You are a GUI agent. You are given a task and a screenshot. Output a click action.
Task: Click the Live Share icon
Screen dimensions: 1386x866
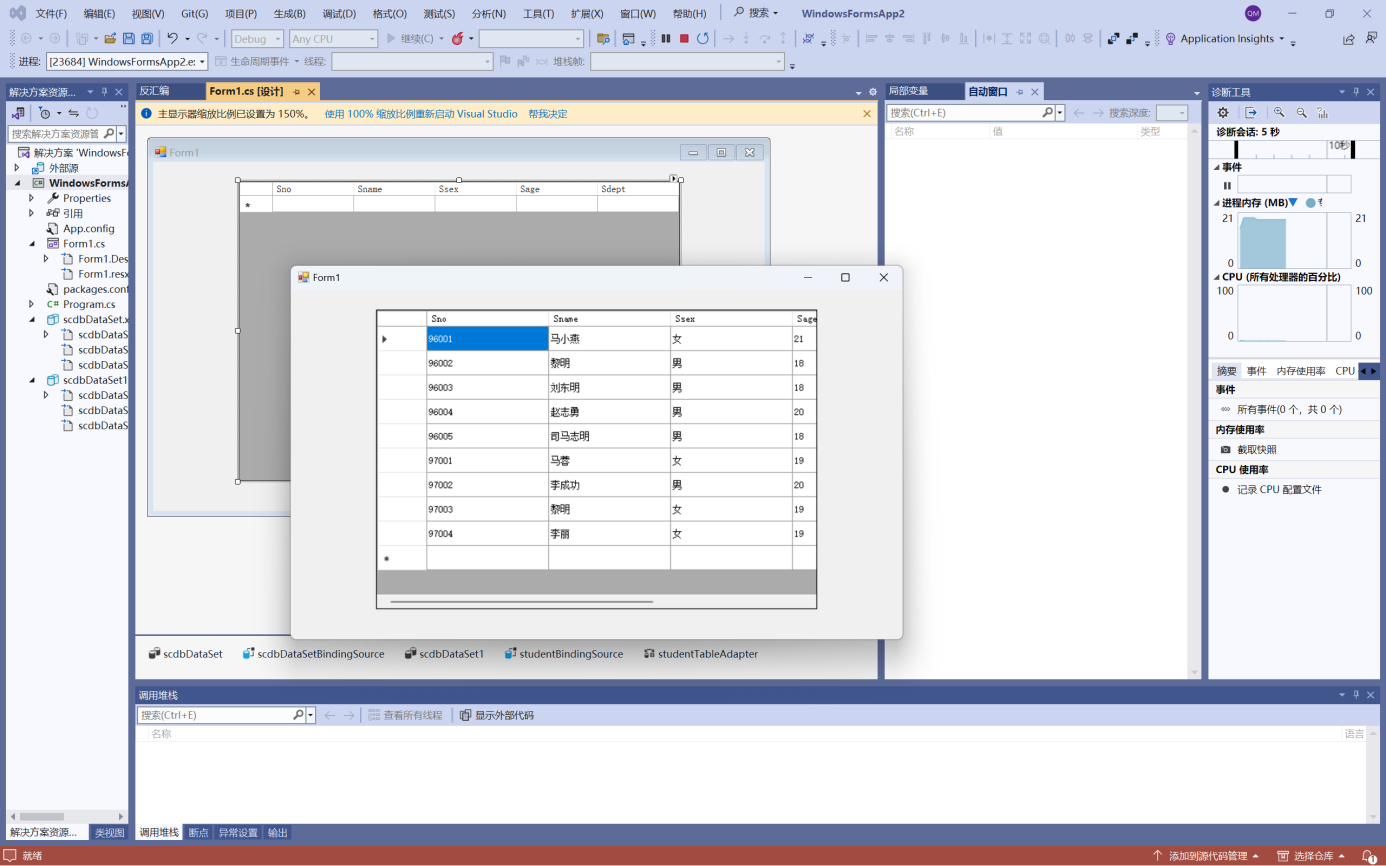point(1348,39)
